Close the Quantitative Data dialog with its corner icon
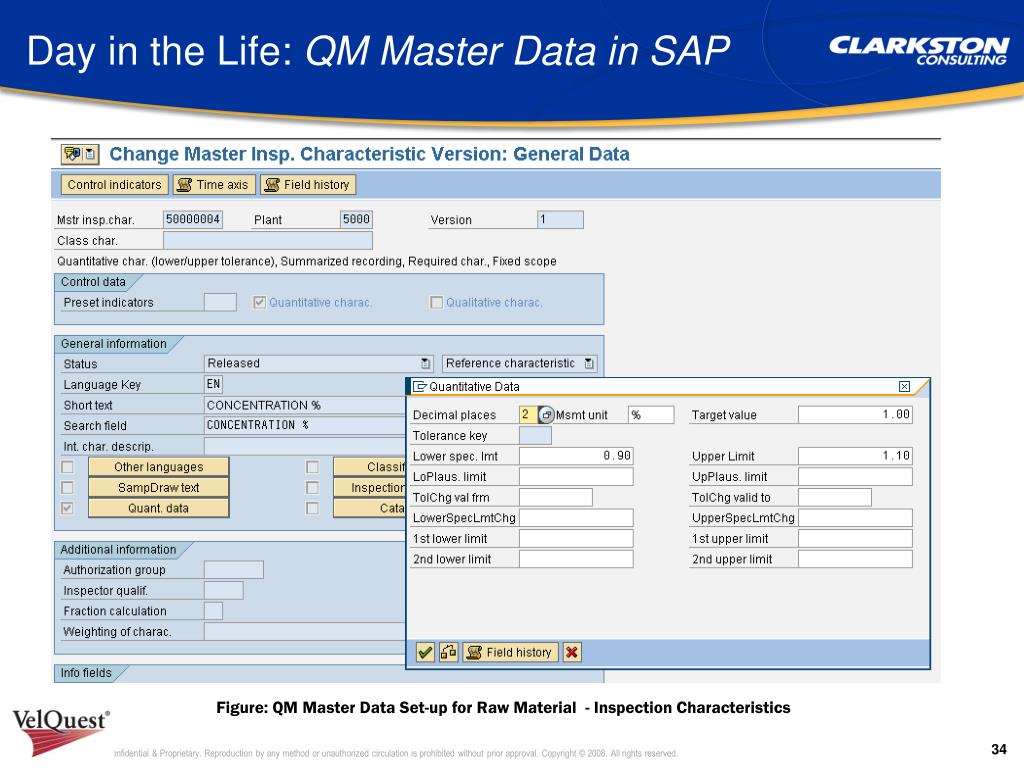Viewport: 1024px width, 768px height. (904, 387)
